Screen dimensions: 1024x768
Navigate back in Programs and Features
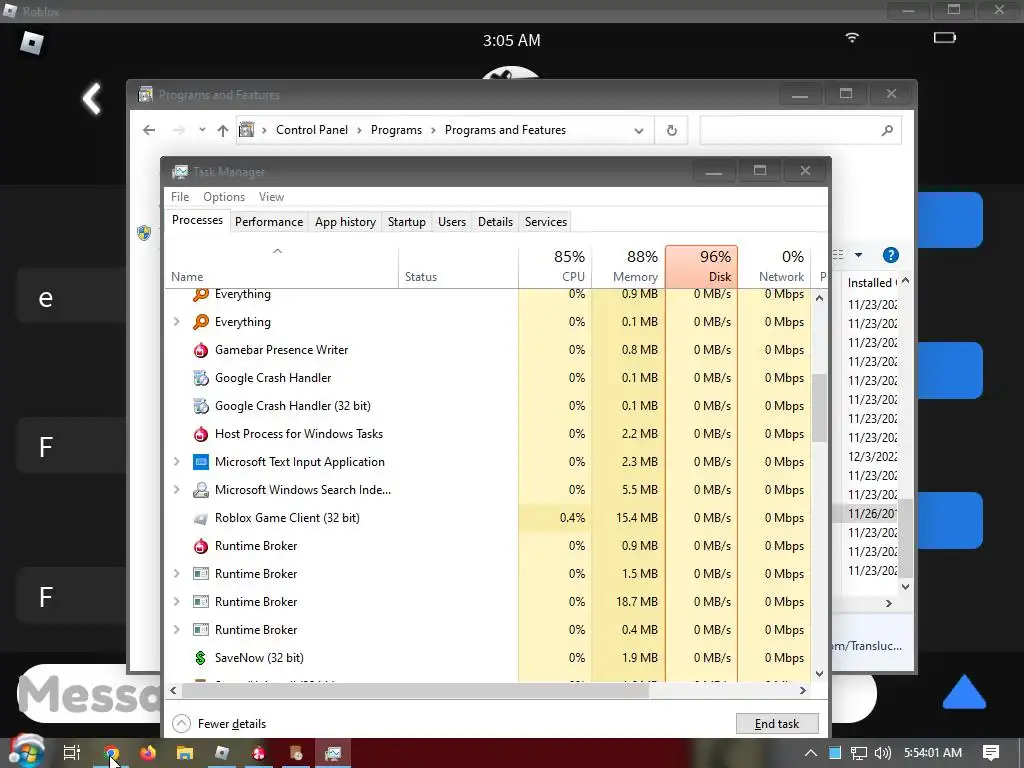point(149,130)
